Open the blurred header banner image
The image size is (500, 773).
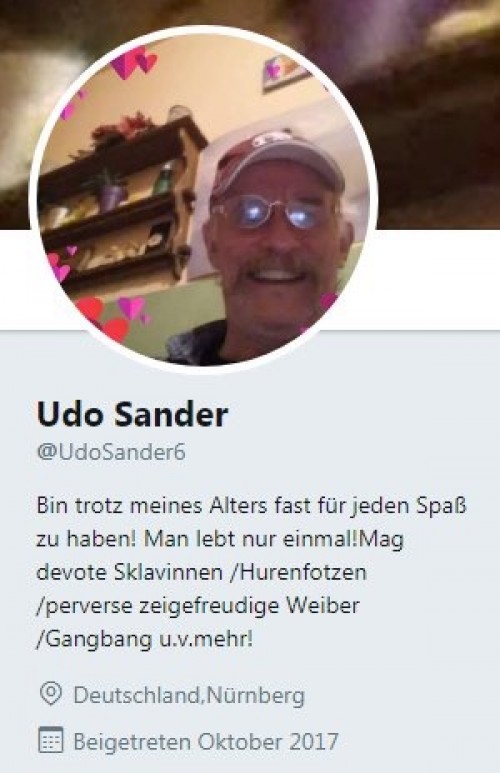[250, 114]
